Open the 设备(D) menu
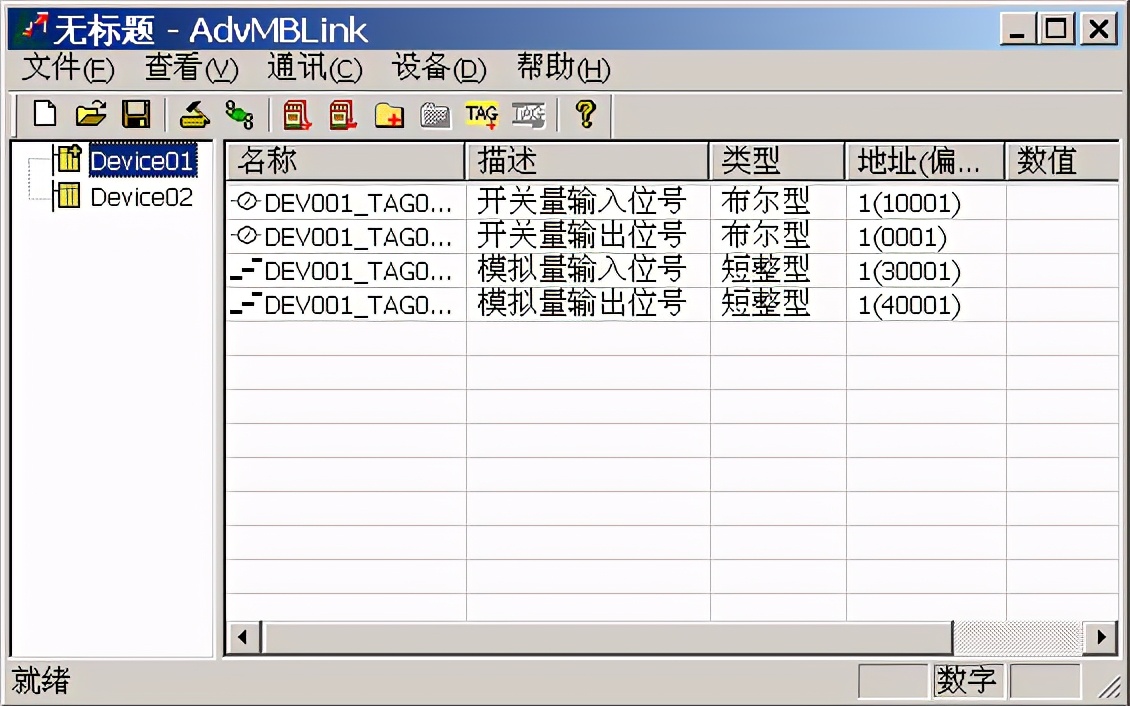Screen dimensions: 1130x706 tap(439, 68)
